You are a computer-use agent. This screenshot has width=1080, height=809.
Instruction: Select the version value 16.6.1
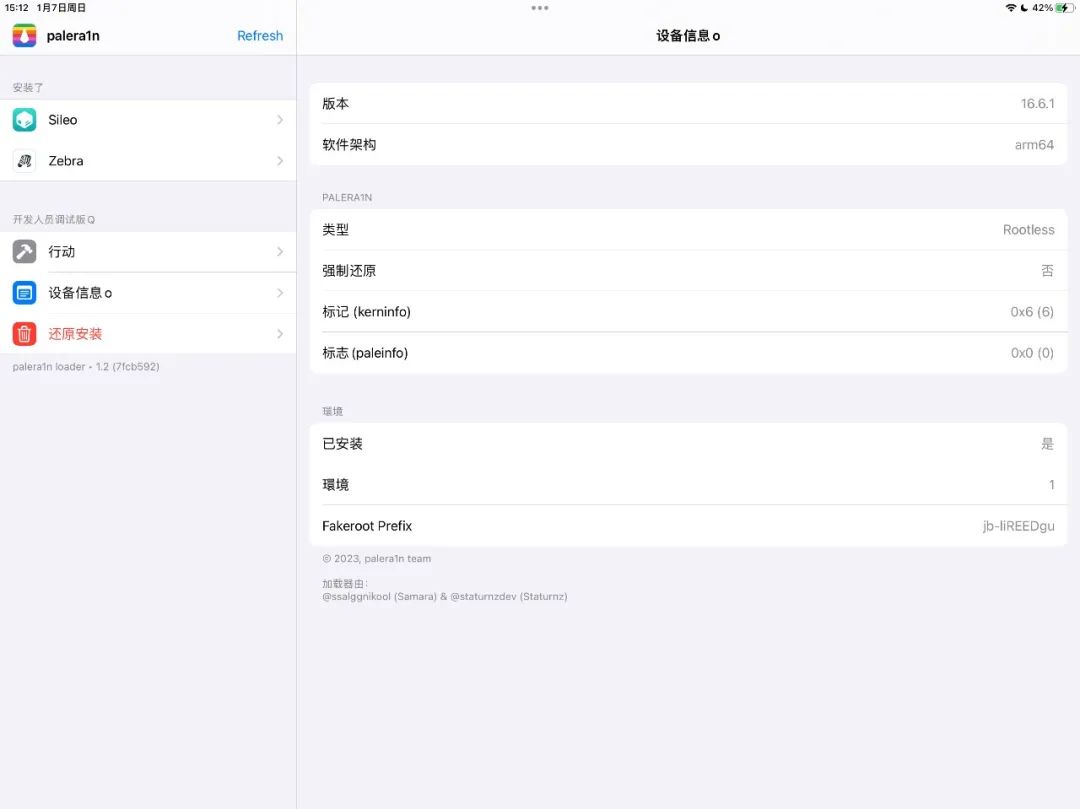pyautogui.click(x=1037, y=103)
